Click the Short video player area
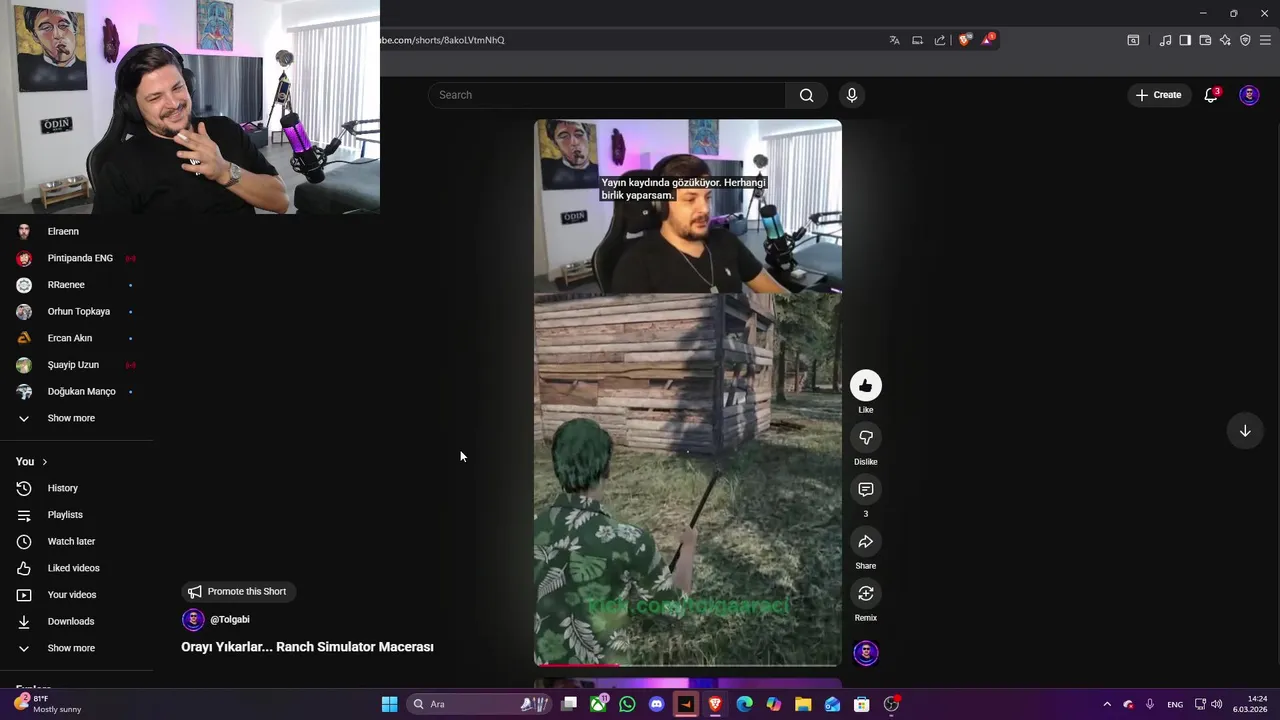 688,393
